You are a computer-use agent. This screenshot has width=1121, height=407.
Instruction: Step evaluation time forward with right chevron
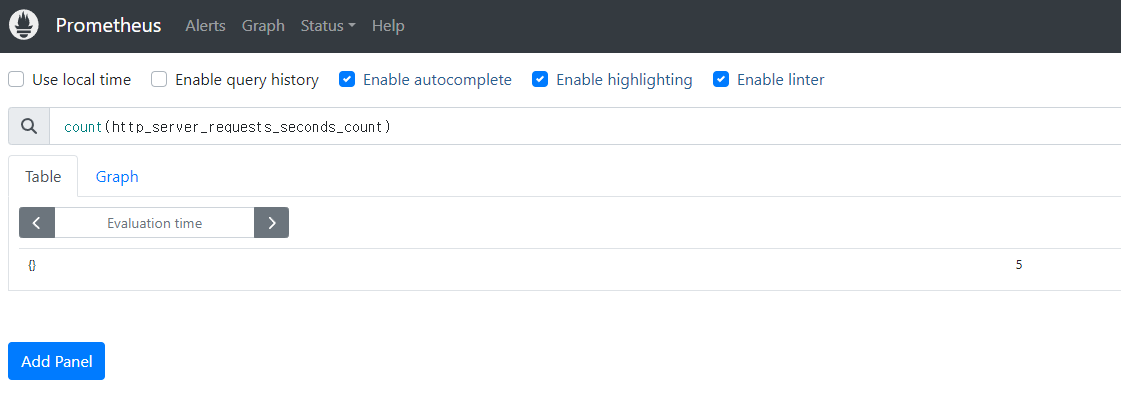point(272,222)
